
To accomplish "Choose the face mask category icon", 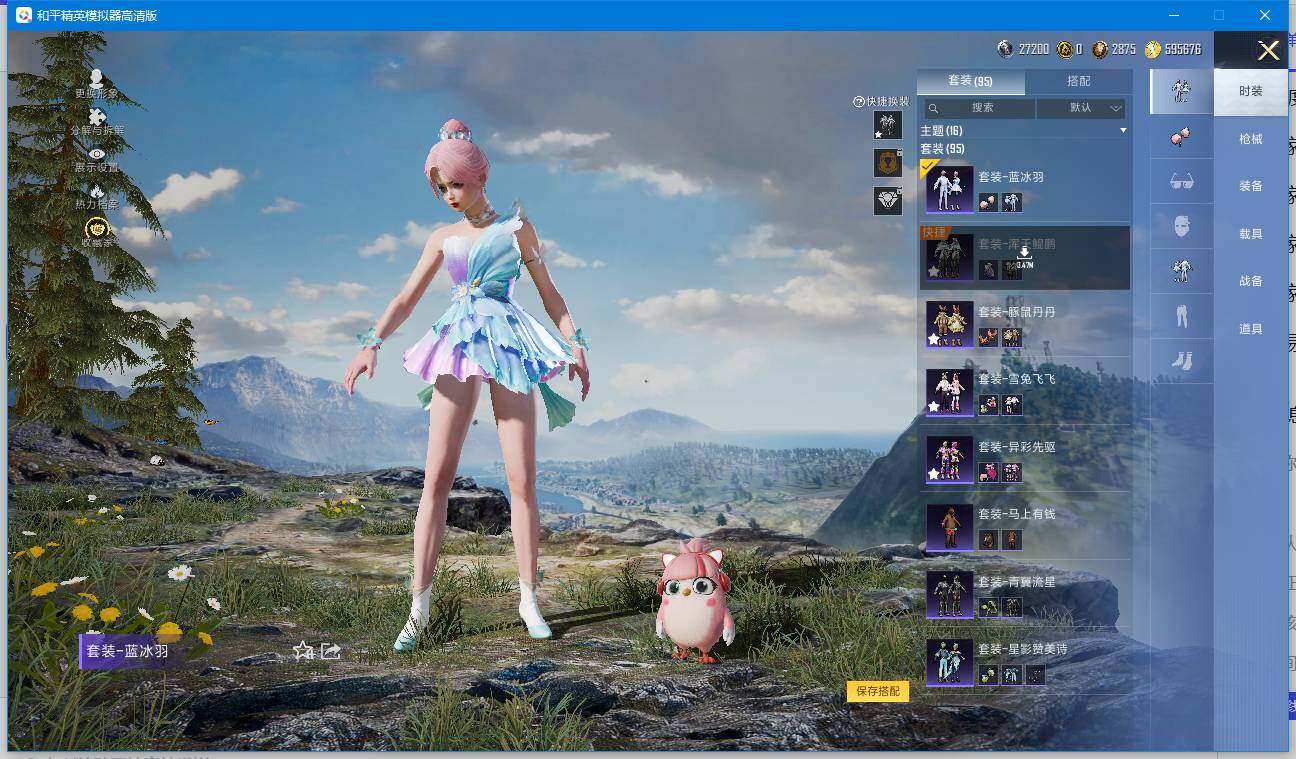I will tap(1181, 226).
